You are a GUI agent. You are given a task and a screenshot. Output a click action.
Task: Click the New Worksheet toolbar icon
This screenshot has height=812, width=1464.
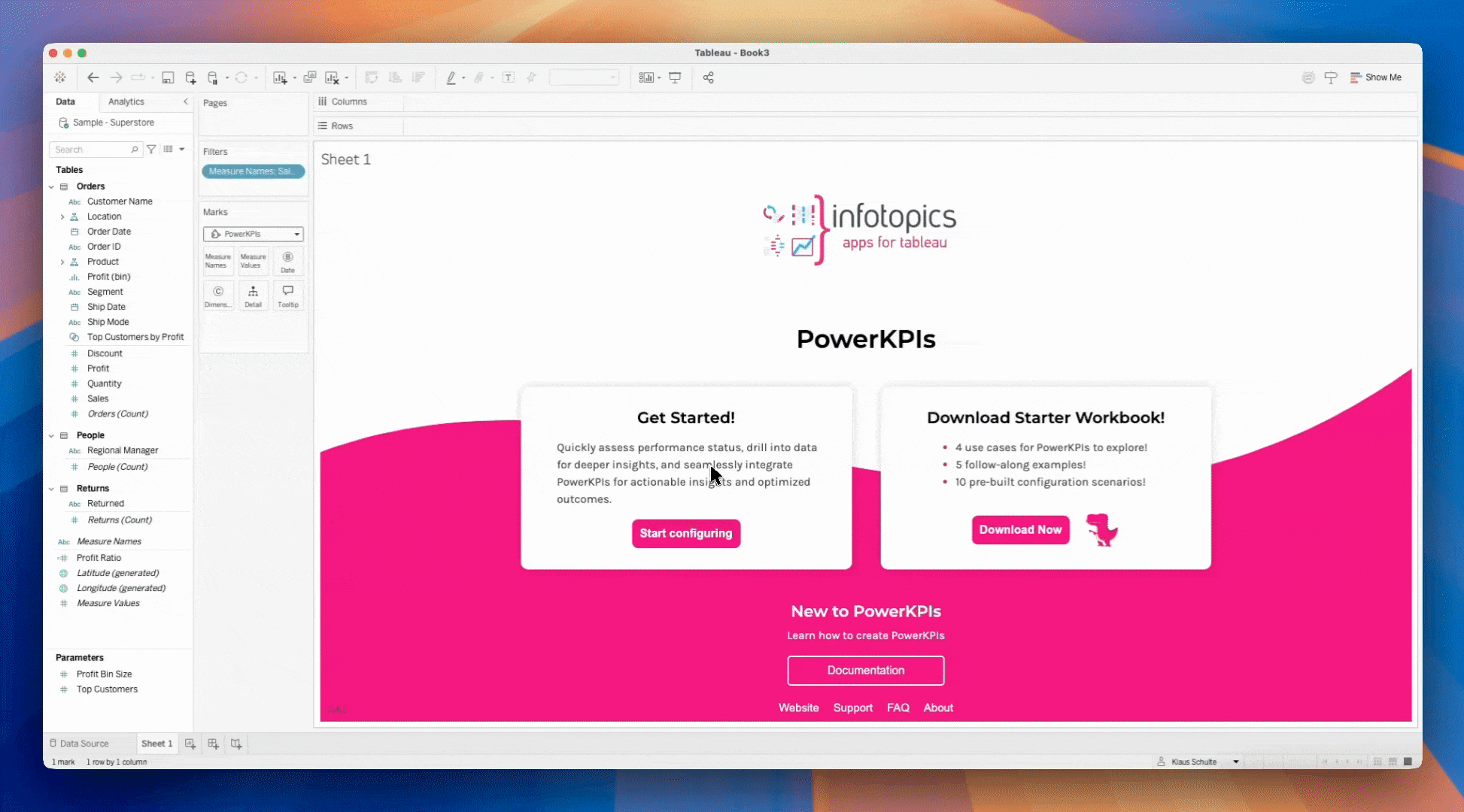[x=280, y=77]
